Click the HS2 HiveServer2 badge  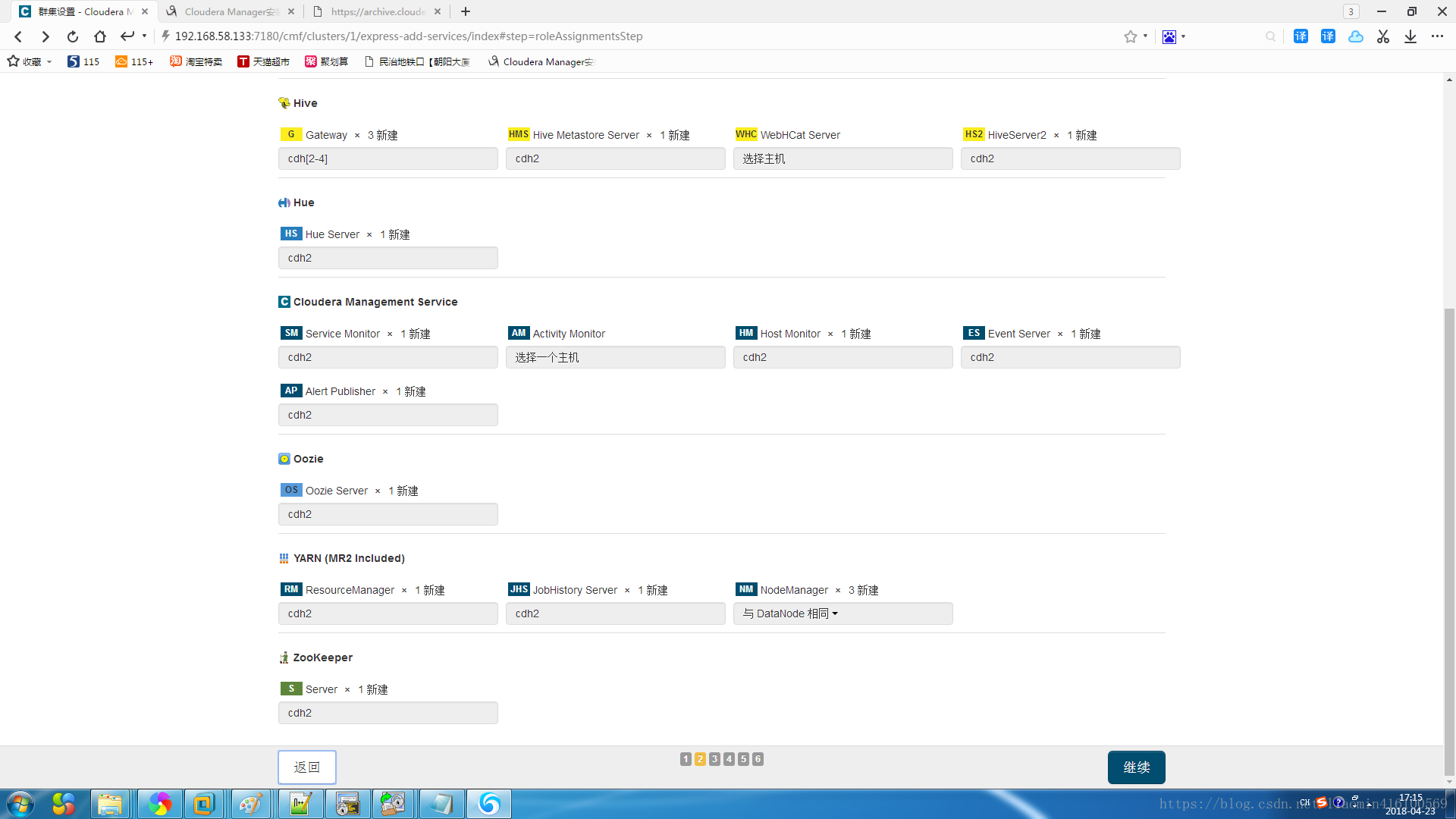coord(974,134)
